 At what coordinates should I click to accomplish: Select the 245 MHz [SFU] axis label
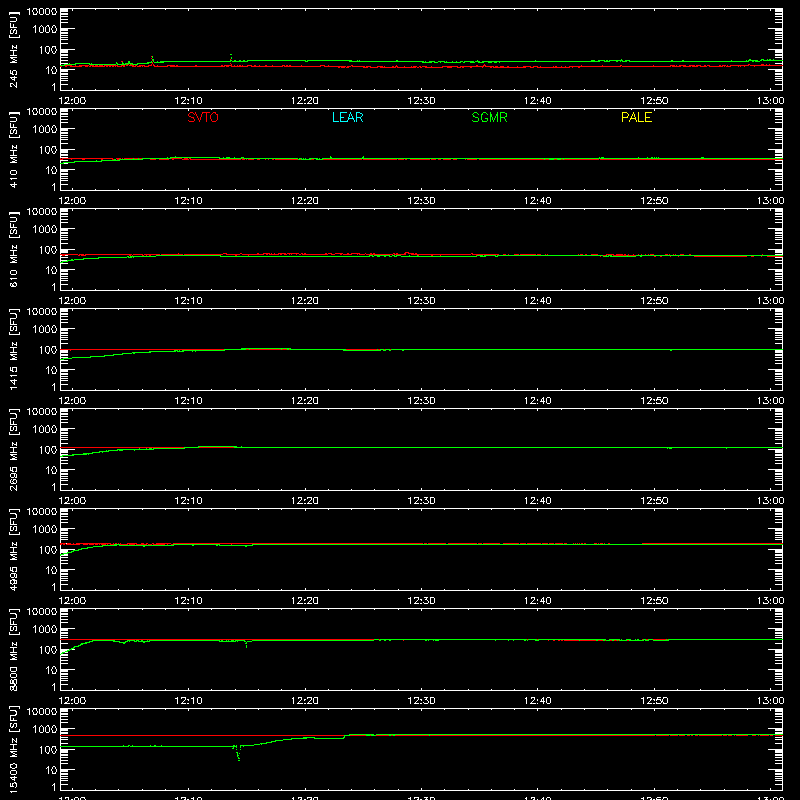[13, 49]
